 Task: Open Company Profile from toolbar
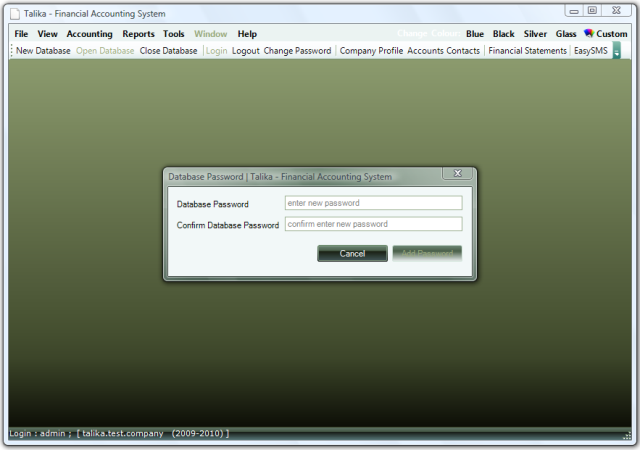click(x=371, y=51)
